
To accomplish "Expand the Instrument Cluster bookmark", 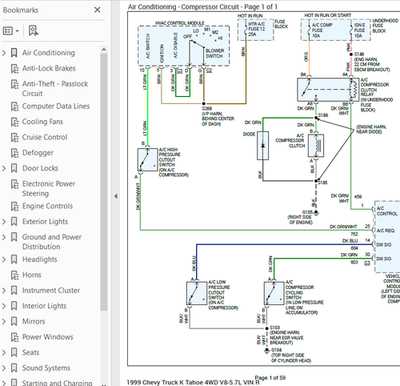I will 4,291.
